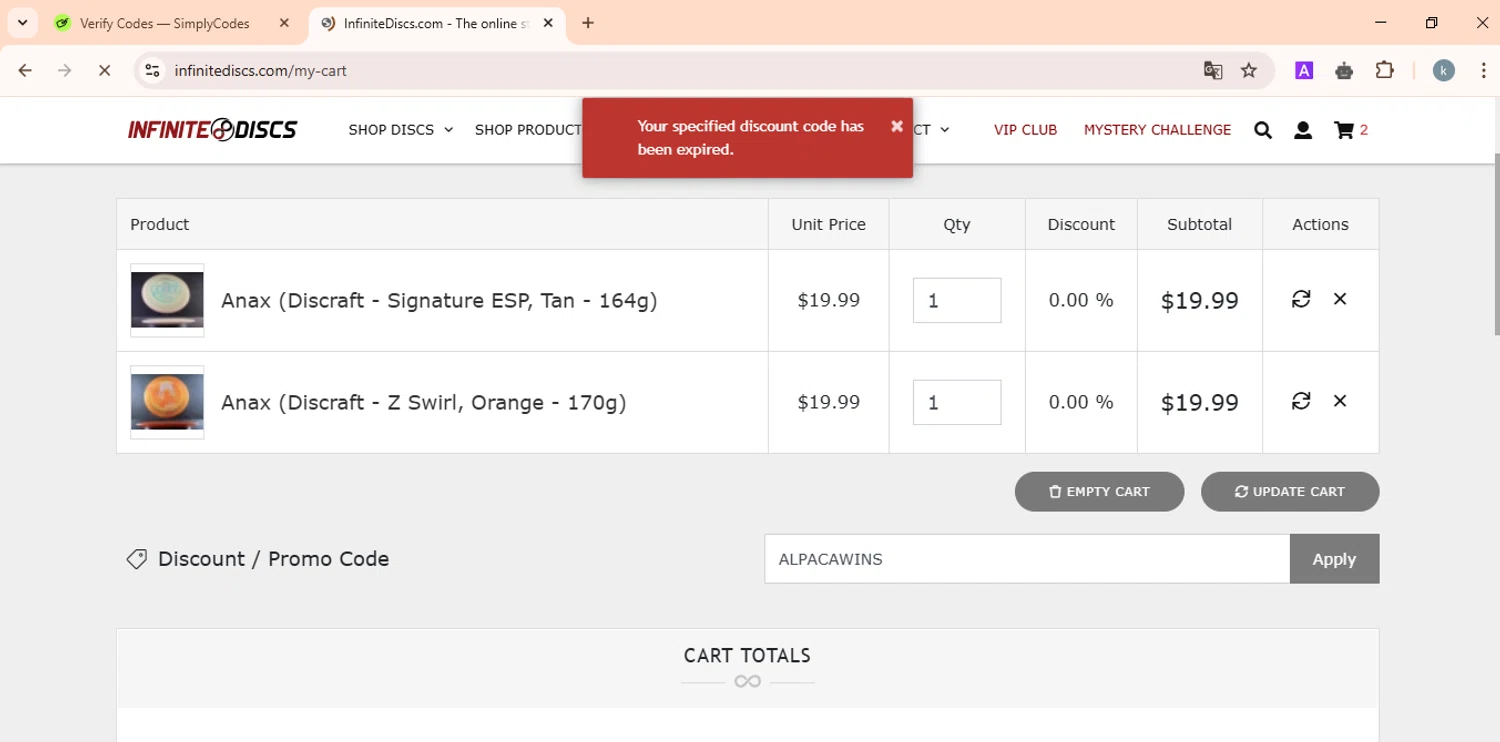Open the tab search dropdown arrow
The width and height of the screenshot is (1500, 742).
coord(22,23)
